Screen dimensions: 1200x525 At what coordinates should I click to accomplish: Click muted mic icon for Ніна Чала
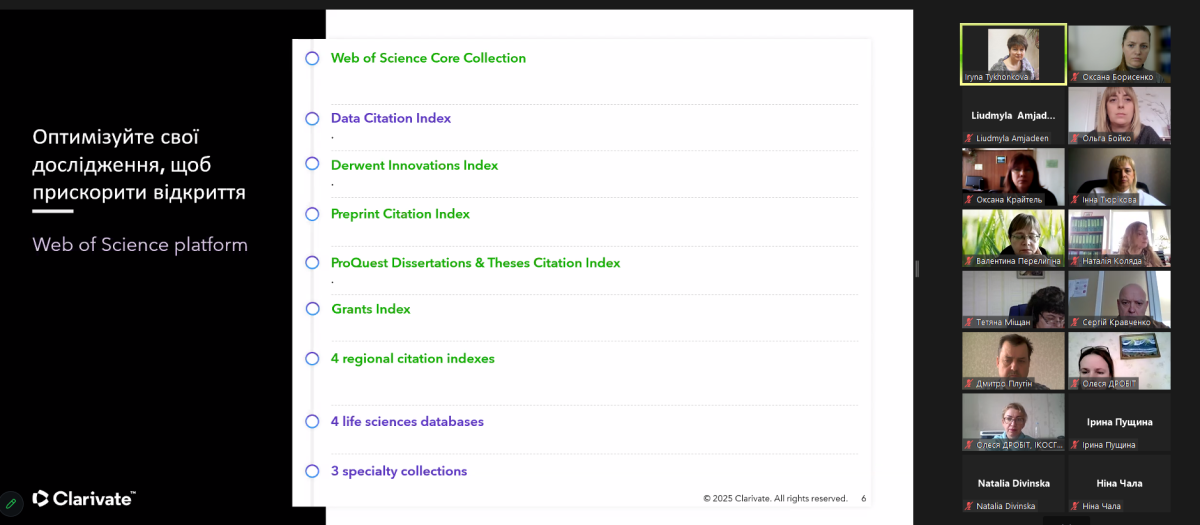1075,506
